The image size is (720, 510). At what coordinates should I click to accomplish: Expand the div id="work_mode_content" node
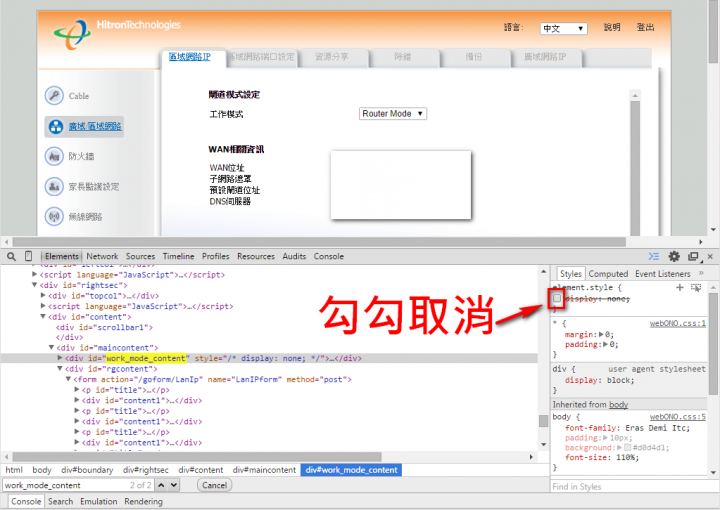coord(60,358)
